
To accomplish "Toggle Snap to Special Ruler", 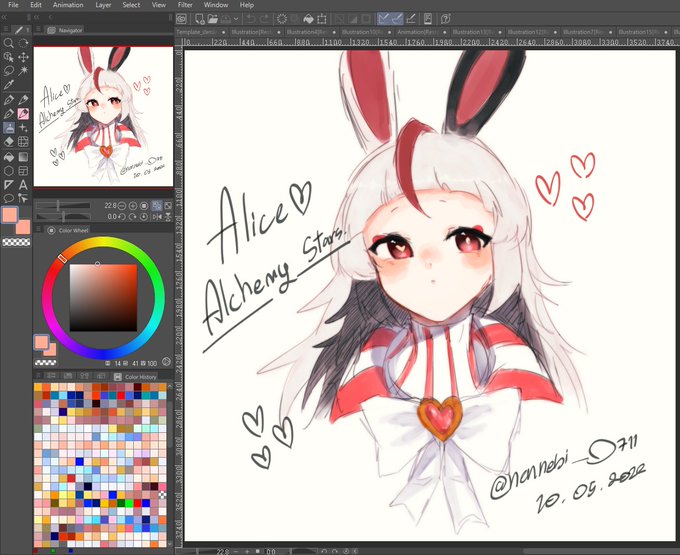I will click(397, 19).
